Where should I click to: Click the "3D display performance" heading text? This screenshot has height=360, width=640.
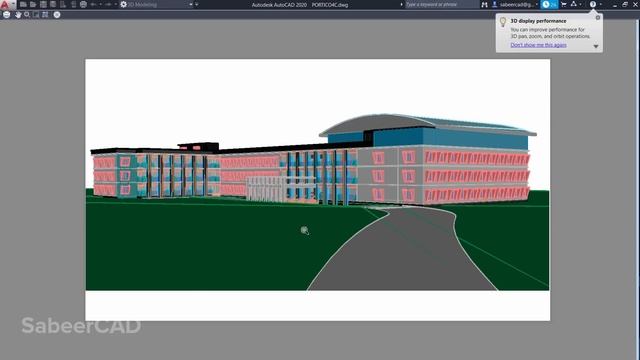(x=538, y=21)
